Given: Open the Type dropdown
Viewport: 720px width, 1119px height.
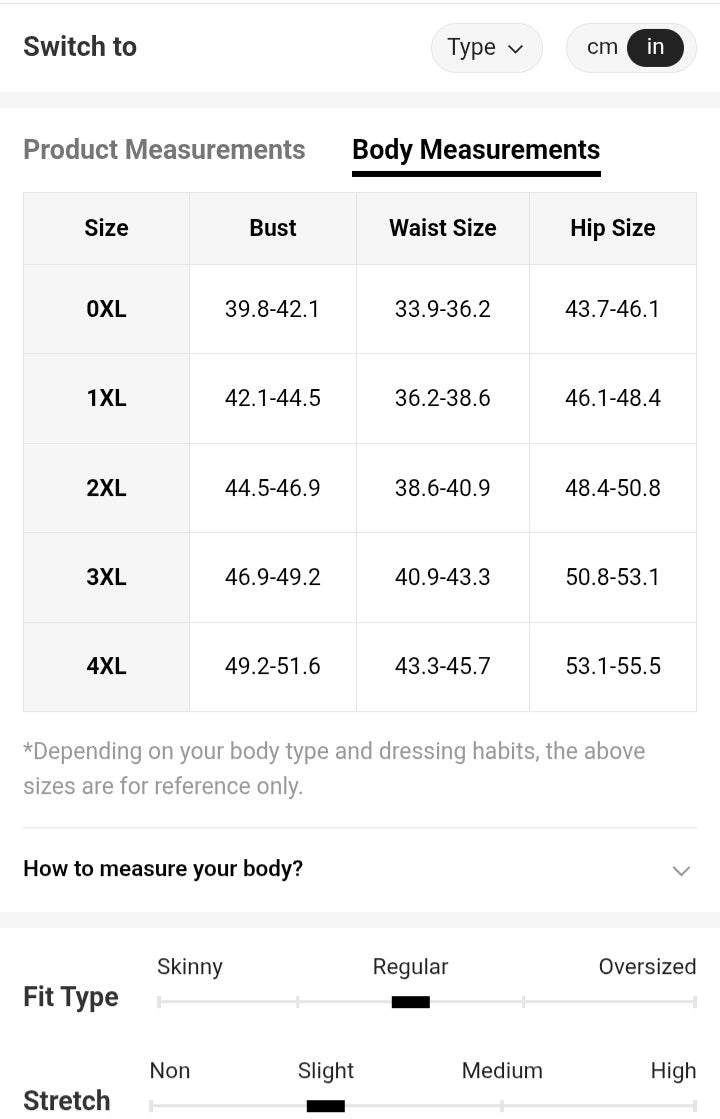Looking at the screenshot, I should tap(486, 47).
